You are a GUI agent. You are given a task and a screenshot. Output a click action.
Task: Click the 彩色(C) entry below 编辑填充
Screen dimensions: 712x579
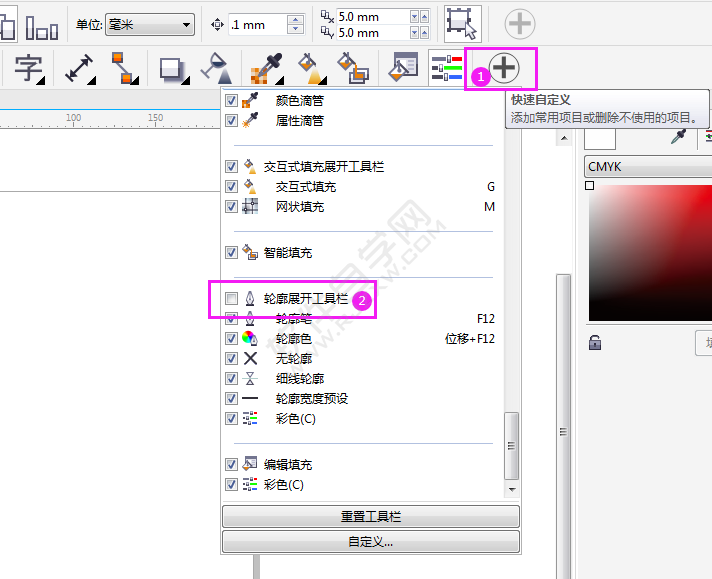click(x=361, y=485)
